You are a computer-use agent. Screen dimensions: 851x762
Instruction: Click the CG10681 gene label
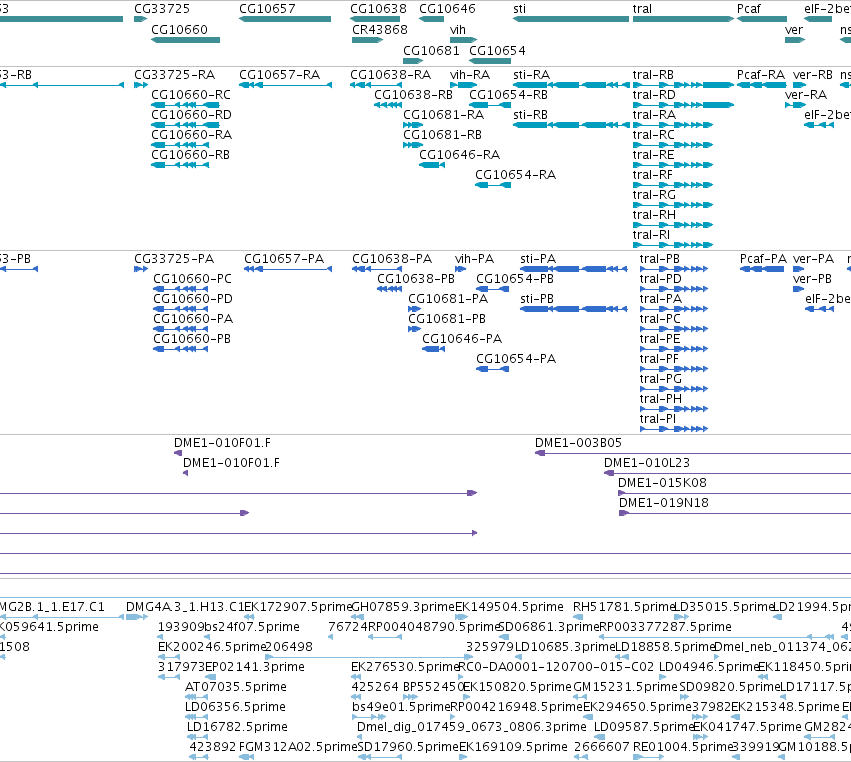point(431,50)
